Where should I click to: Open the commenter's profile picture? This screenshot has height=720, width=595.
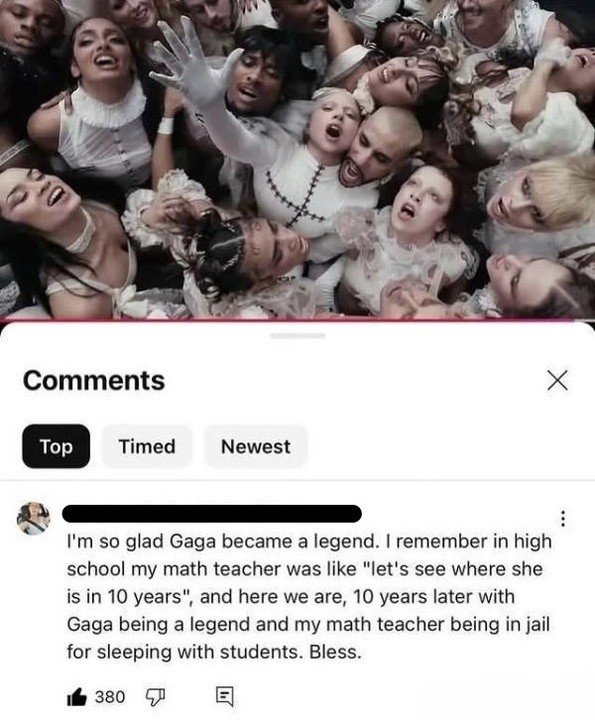pos(34,518)
